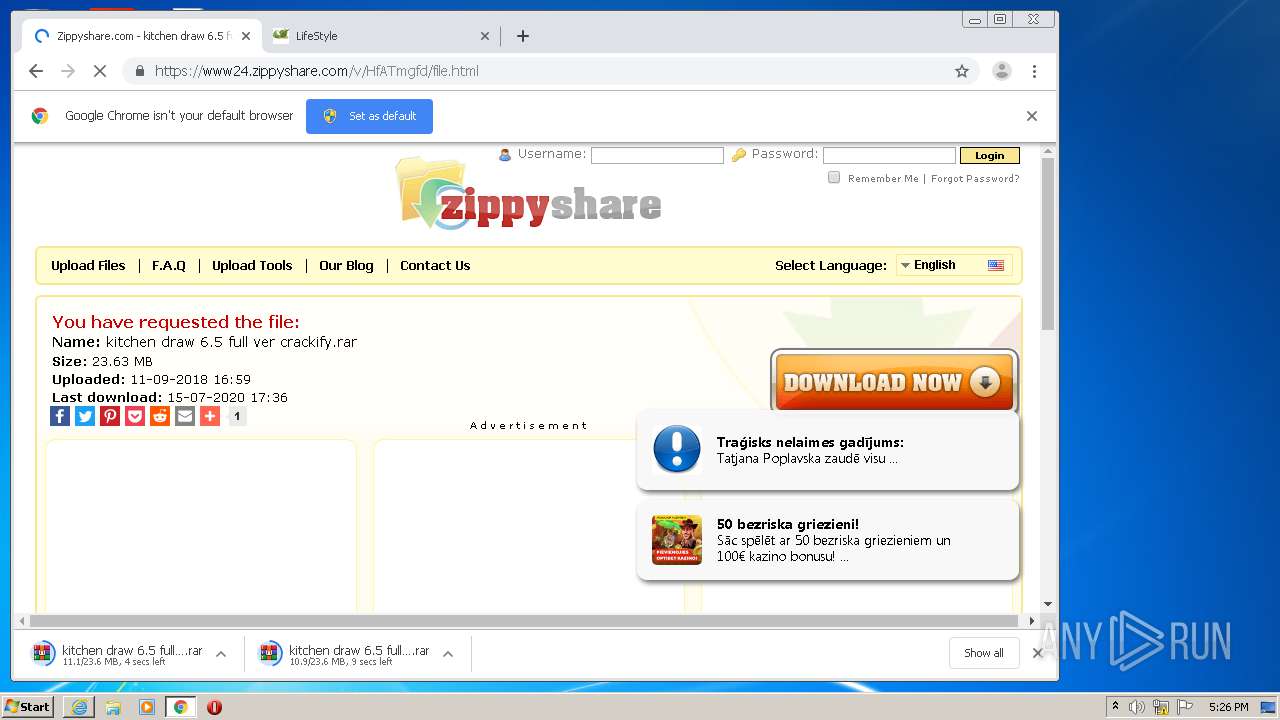Click the red Opera taskbar icon

214,707
